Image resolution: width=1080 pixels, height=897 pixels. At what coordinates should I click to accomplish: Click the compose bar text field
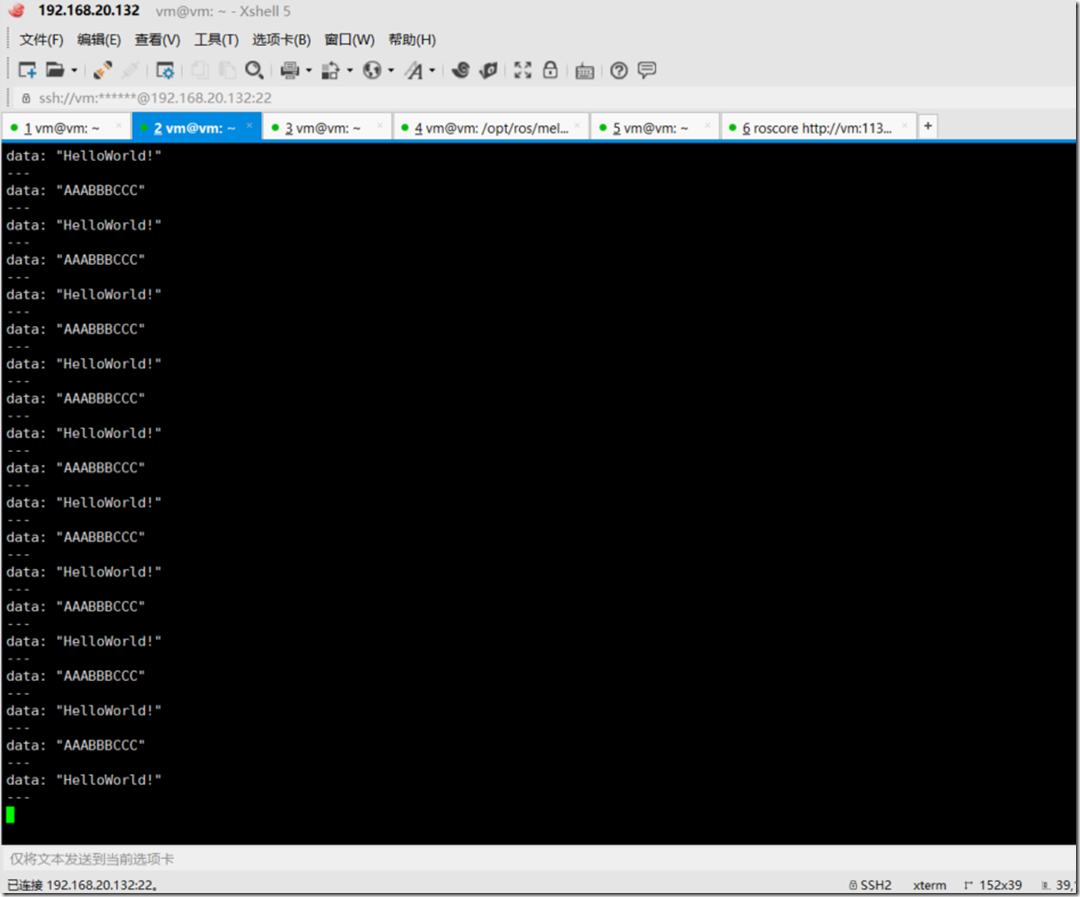click(x=537, y=859)
